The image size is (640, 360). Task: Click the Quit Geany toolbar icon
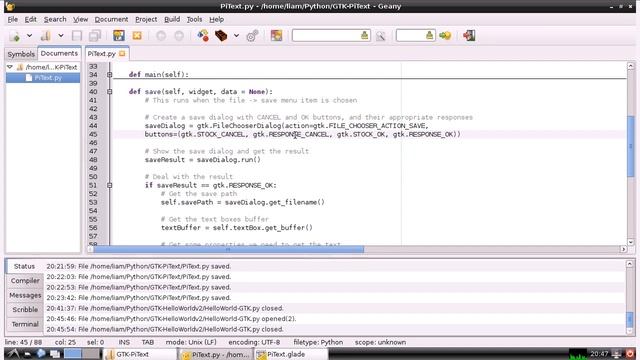469,36
